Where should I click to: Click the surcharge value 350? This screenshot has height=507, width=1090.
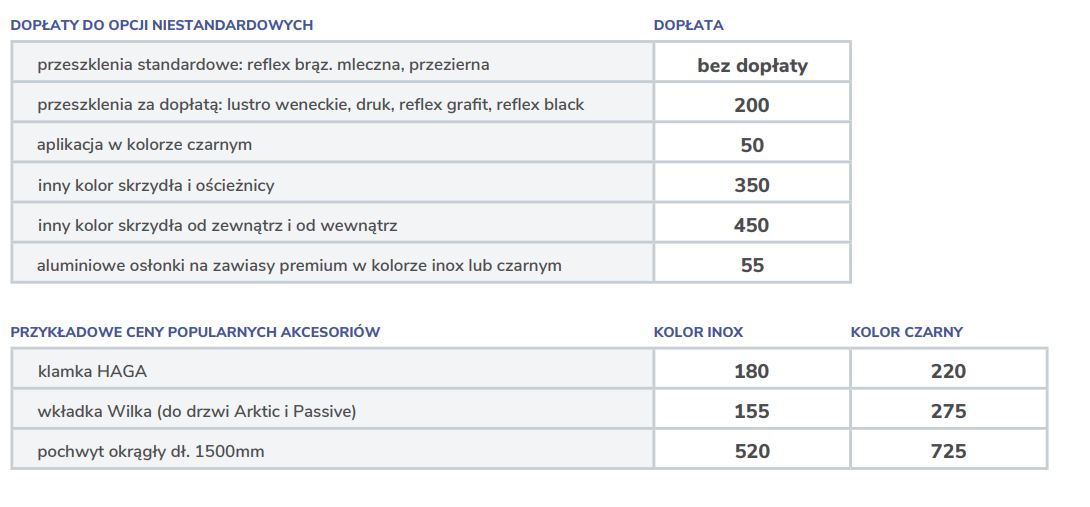coord(752,185)
